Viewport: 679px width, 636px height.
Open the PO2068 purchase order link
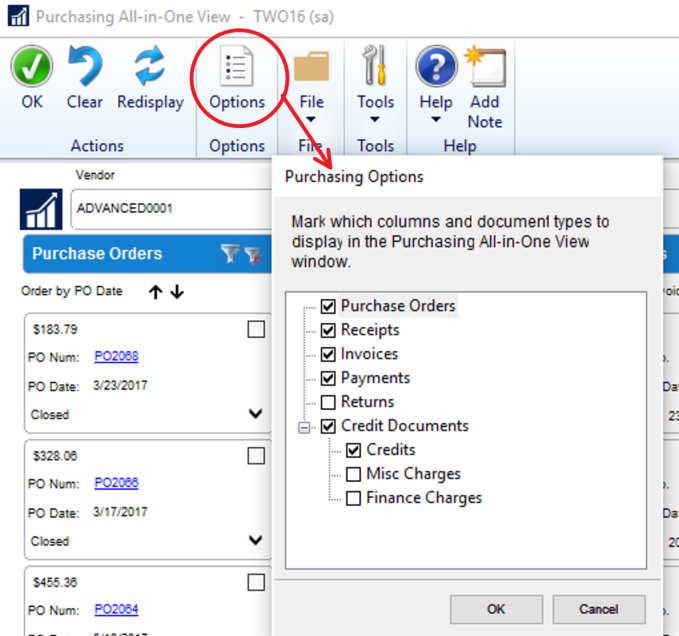pos(116,356)
